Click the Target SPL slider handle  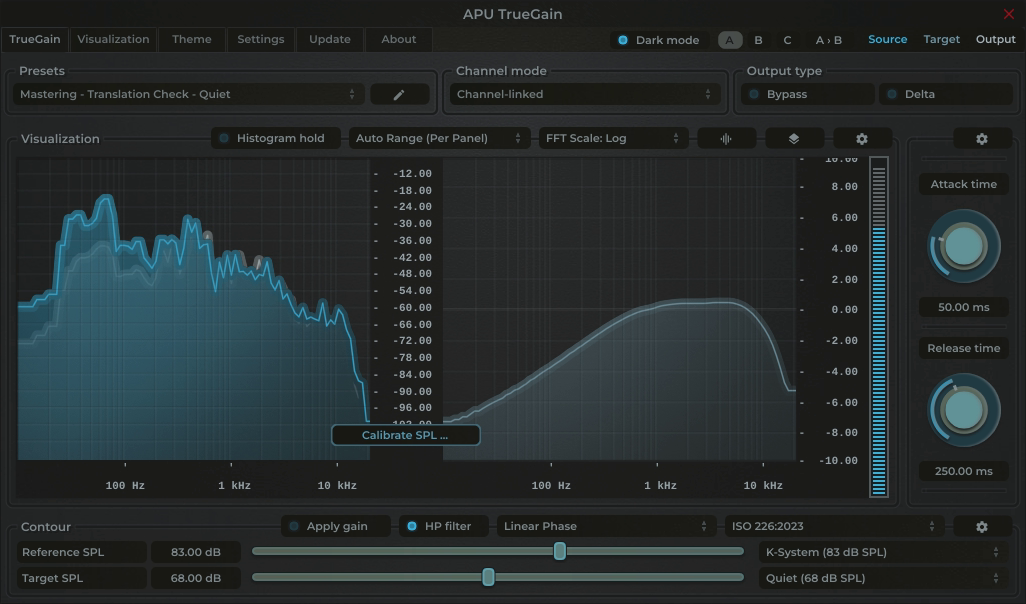coord(488,577)
